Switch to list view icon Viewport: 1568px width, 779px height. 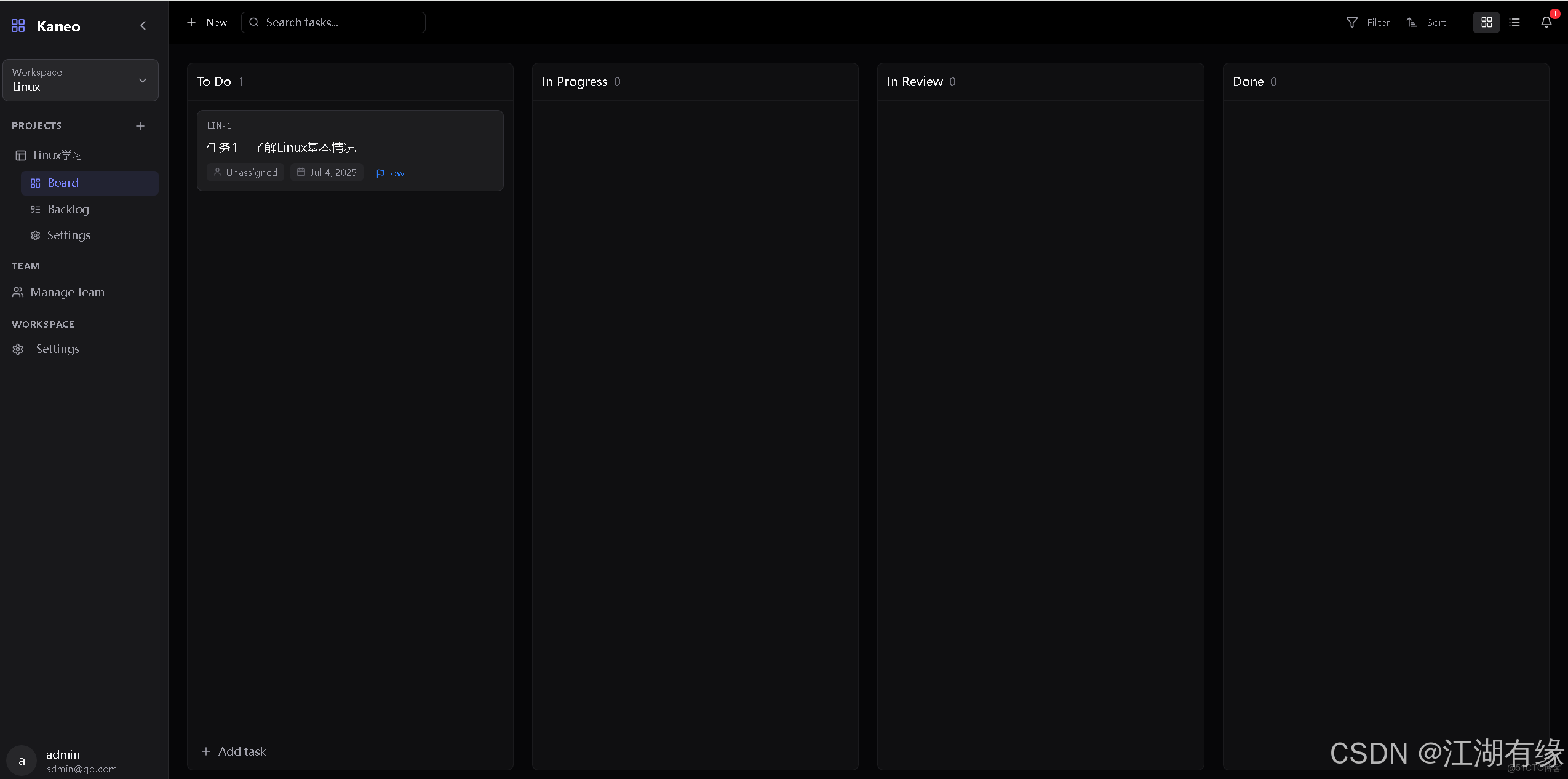pyautogui.click(x=1514, y=22)
